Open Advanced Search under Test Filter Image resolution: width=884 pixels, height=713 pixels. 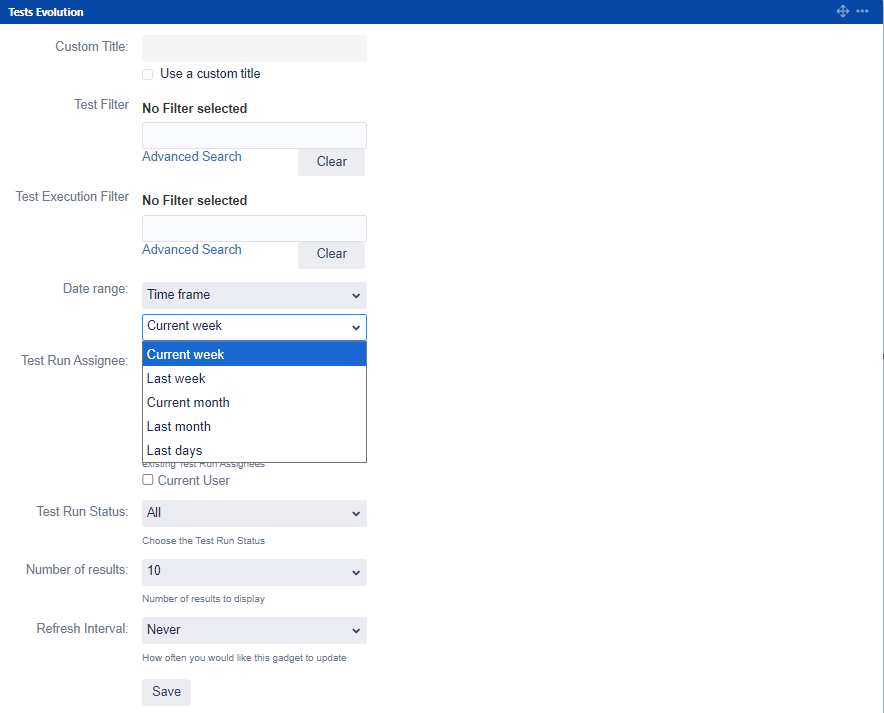tap(192, 157)
